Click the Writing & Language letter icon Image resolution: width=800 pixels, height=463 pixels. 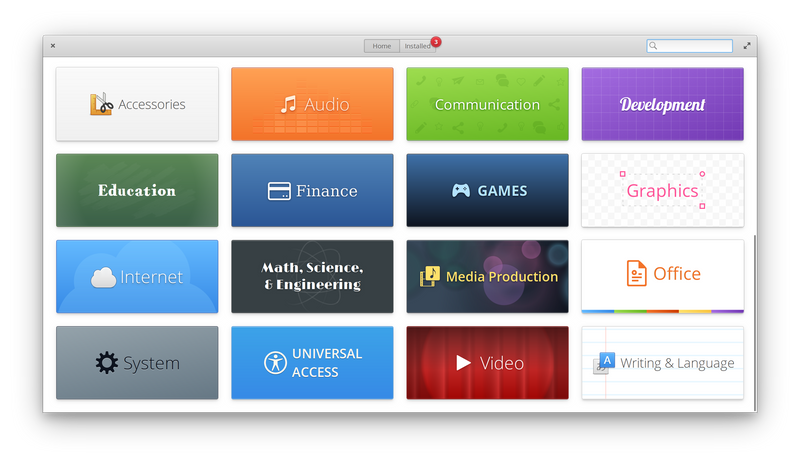click(x=604, y=363)
